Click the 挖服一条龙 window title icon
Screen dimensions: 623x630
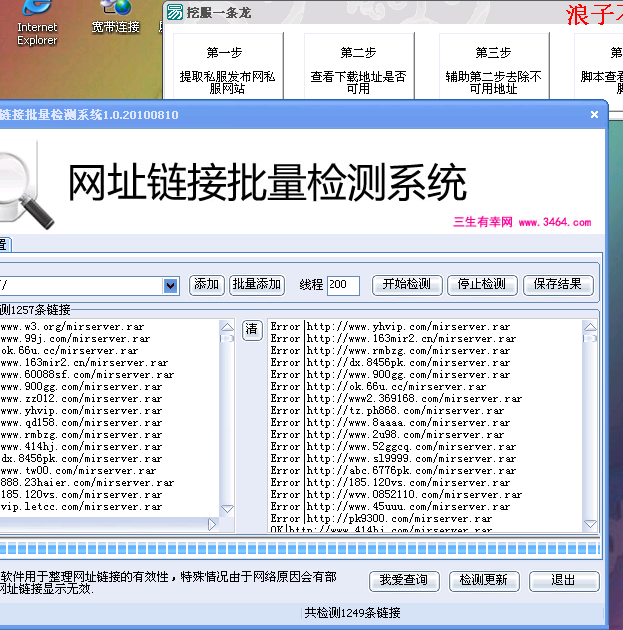(175, 13)
